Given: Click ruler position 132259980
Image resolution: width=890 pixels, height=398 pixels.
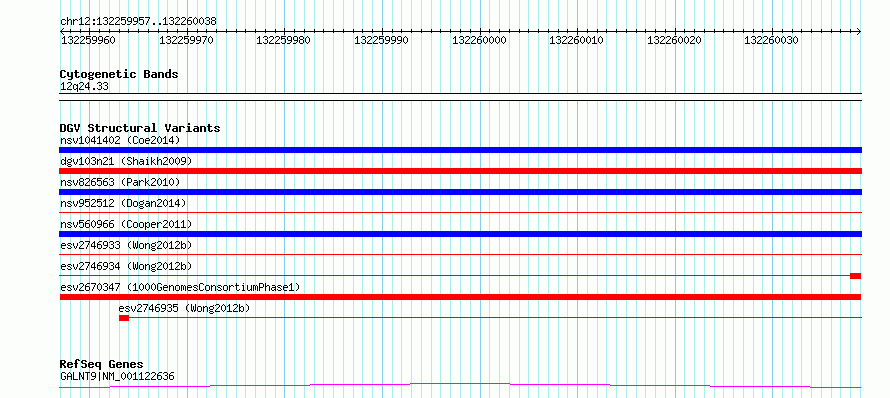Looking at the screenshot, I should click(284, 40).
